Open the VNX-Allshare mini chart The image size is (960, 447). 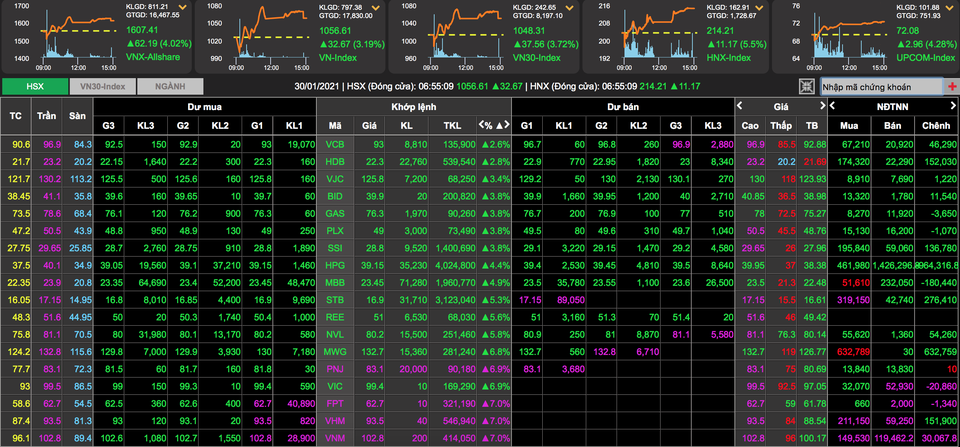tap(64, 37)
